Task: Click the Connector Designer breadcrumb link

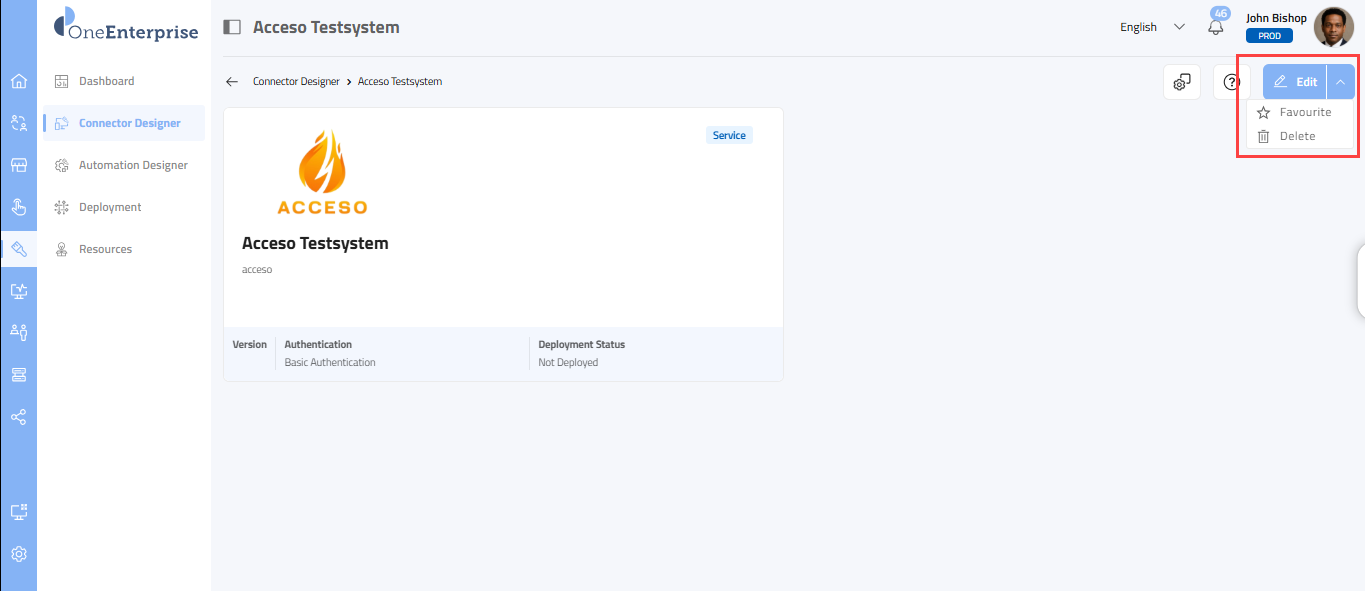Action: [x=296, y=82]
